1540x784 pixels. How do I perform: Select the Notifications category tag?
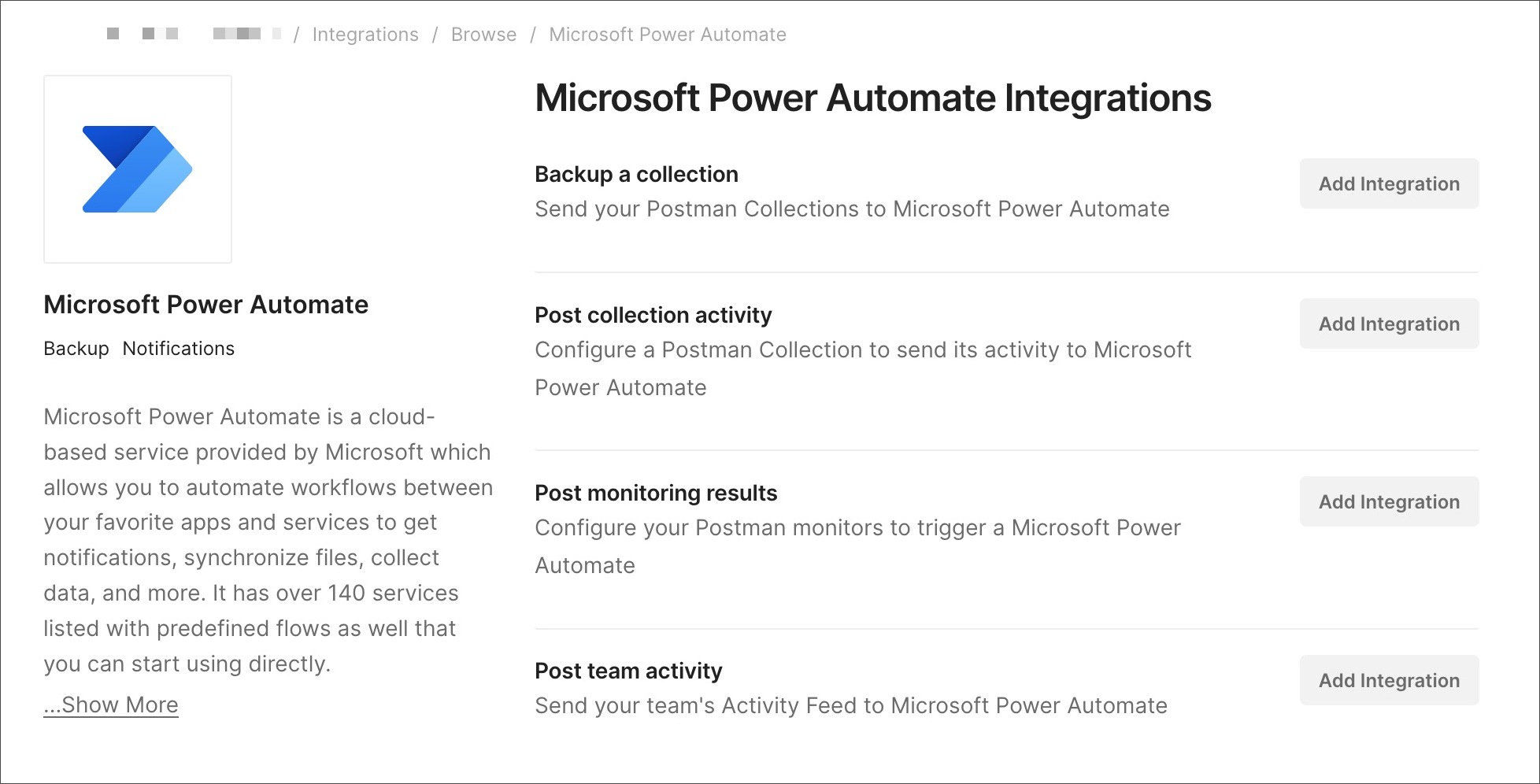tap(178, 348)
